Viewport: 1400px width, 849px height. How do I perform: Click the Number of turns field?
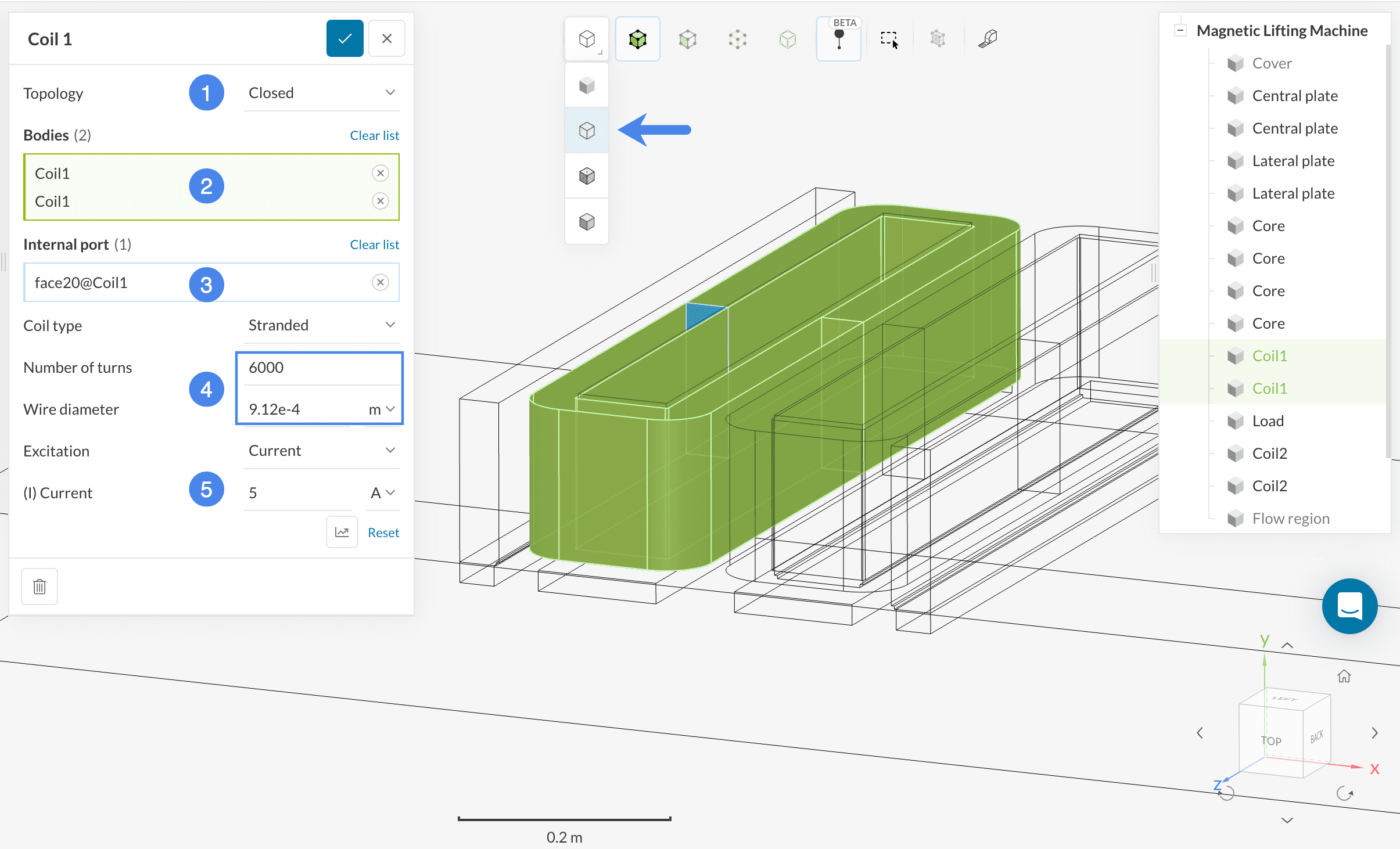click(x=318, y=368)
